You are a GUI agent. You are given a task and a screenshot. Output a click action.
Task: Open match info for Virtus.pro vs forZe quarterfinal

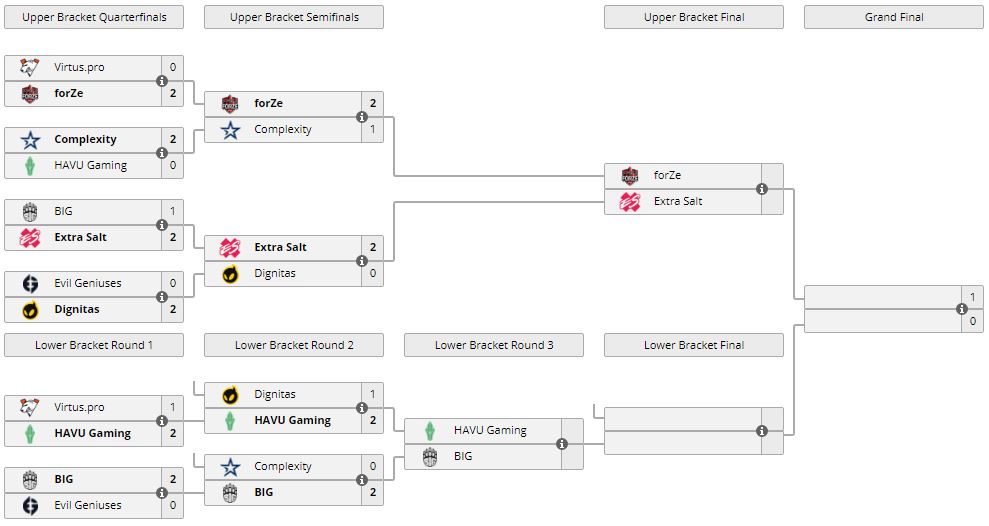click(162, 81)
